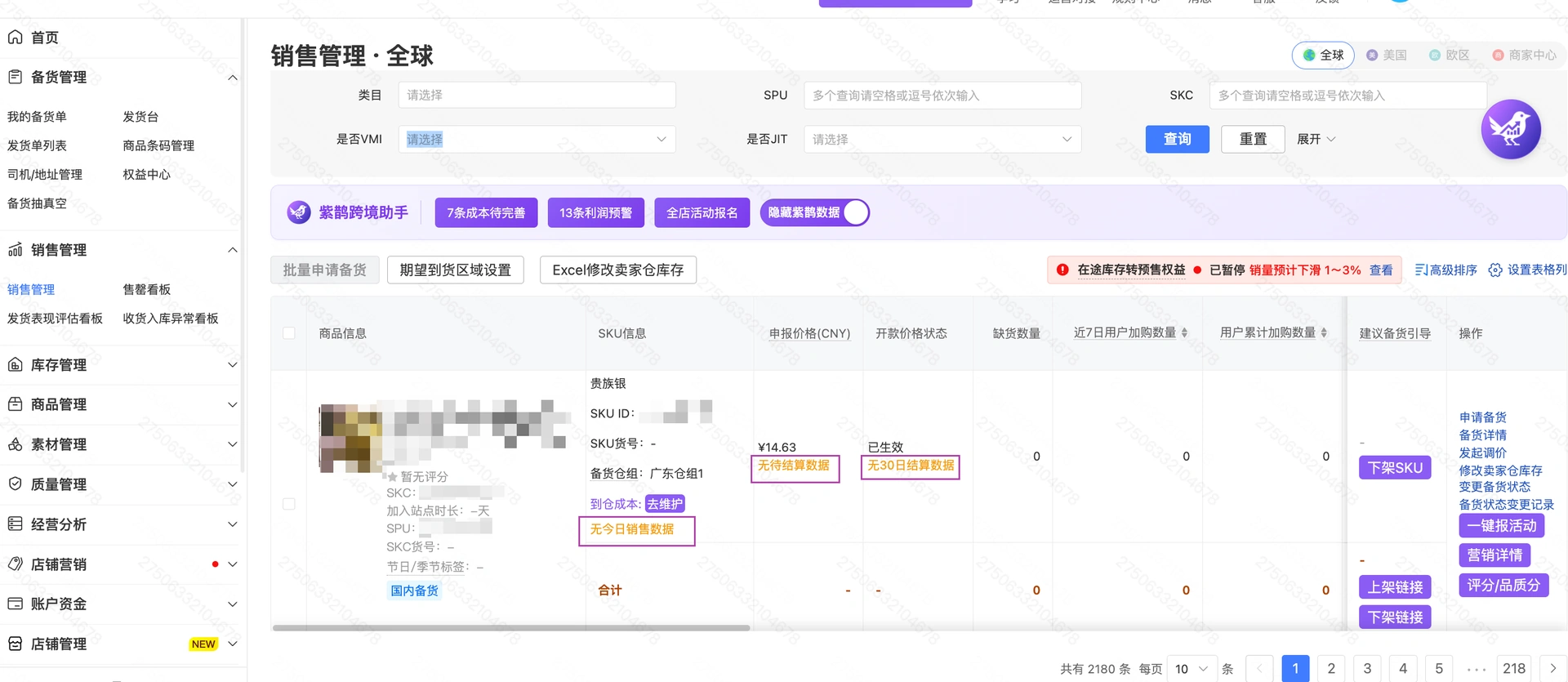Click the 店铺管理 store icon

pyautogui.click(x=15, y=644)
